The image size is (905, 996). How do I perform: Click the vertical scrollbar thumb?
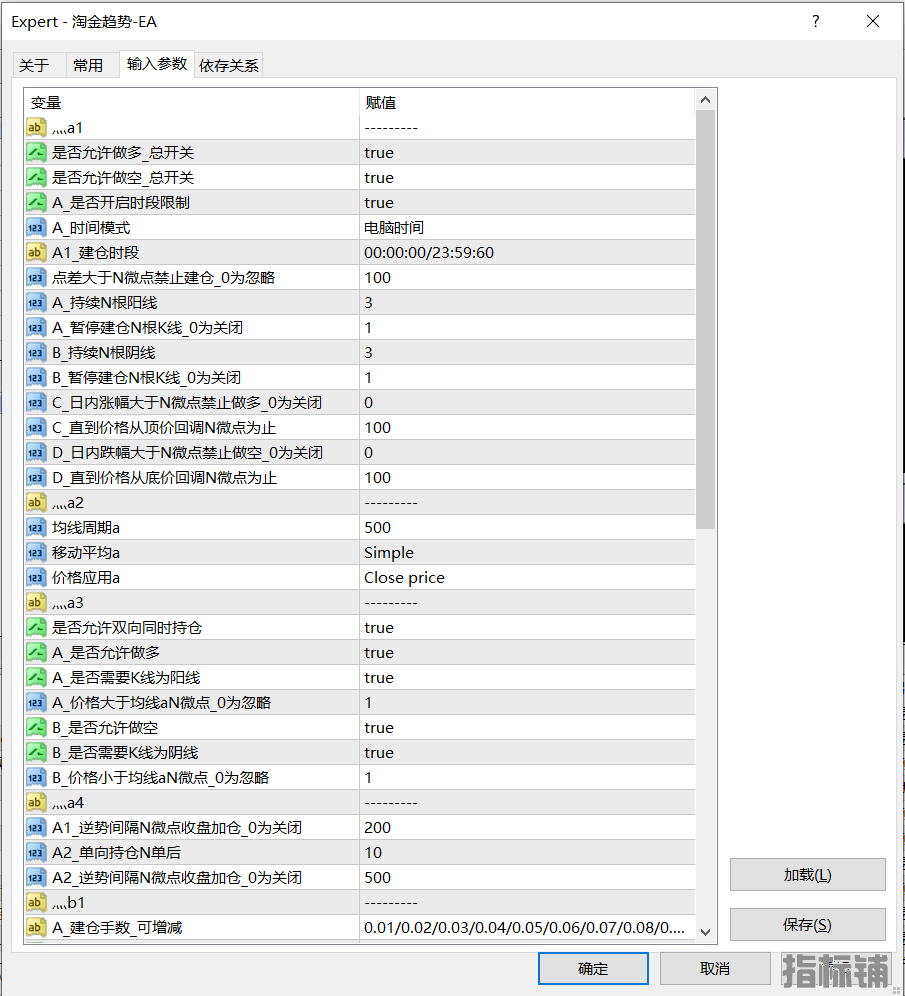[705, 320]
